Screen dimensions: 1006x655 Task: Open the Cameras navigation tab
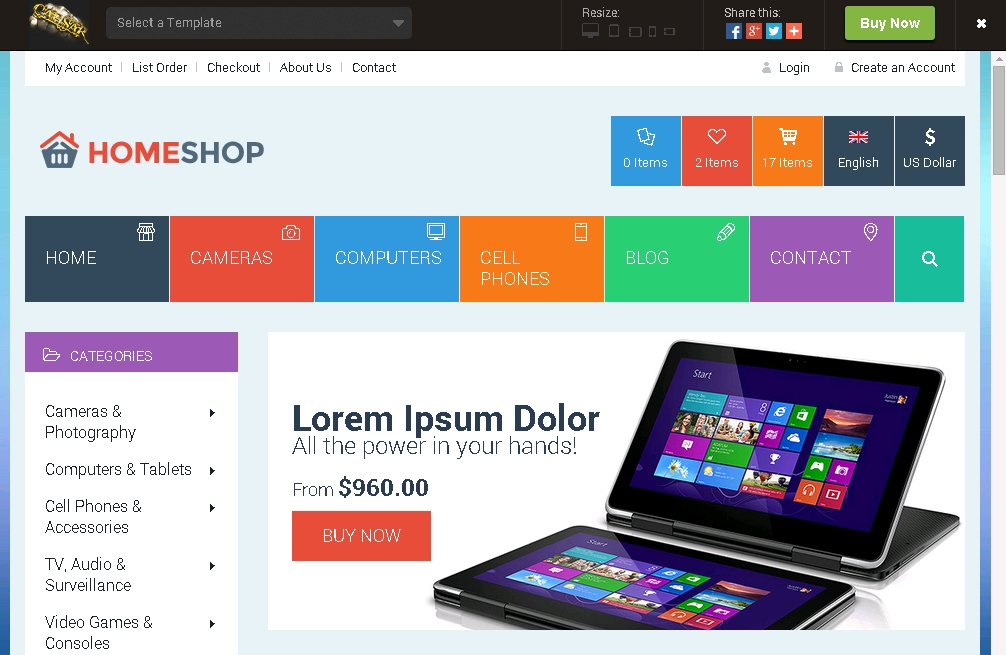(x=242, y=259)
